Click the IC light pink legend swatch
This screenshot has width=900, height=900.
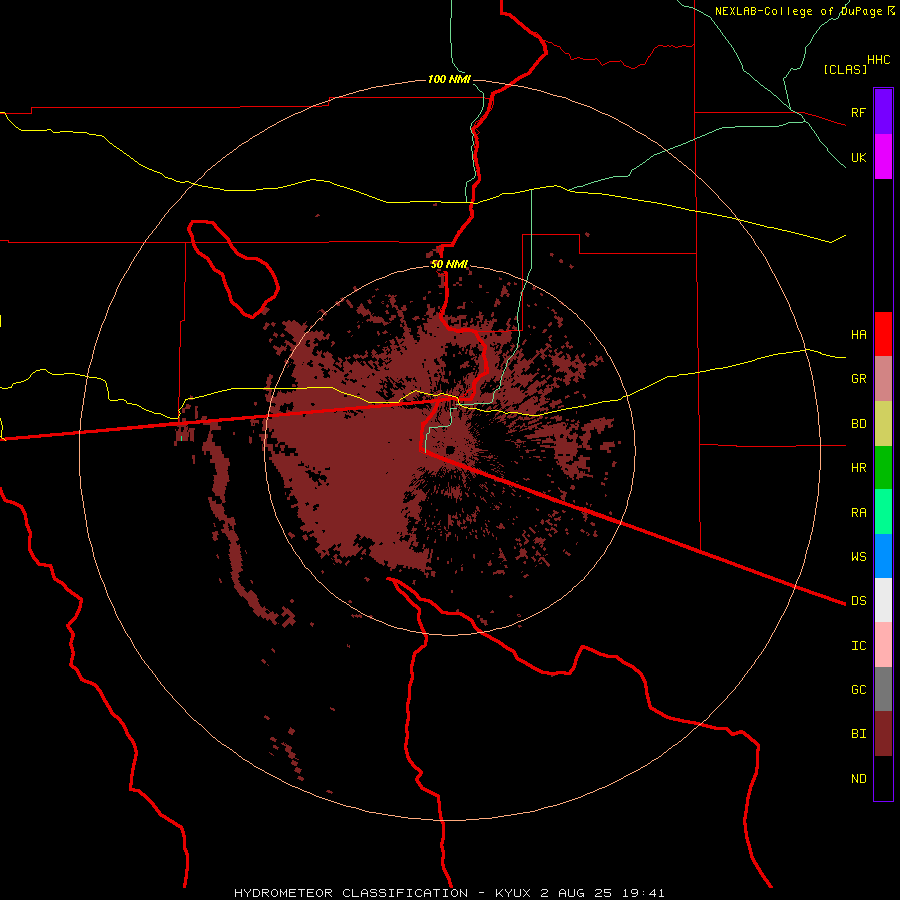(883, 645)
